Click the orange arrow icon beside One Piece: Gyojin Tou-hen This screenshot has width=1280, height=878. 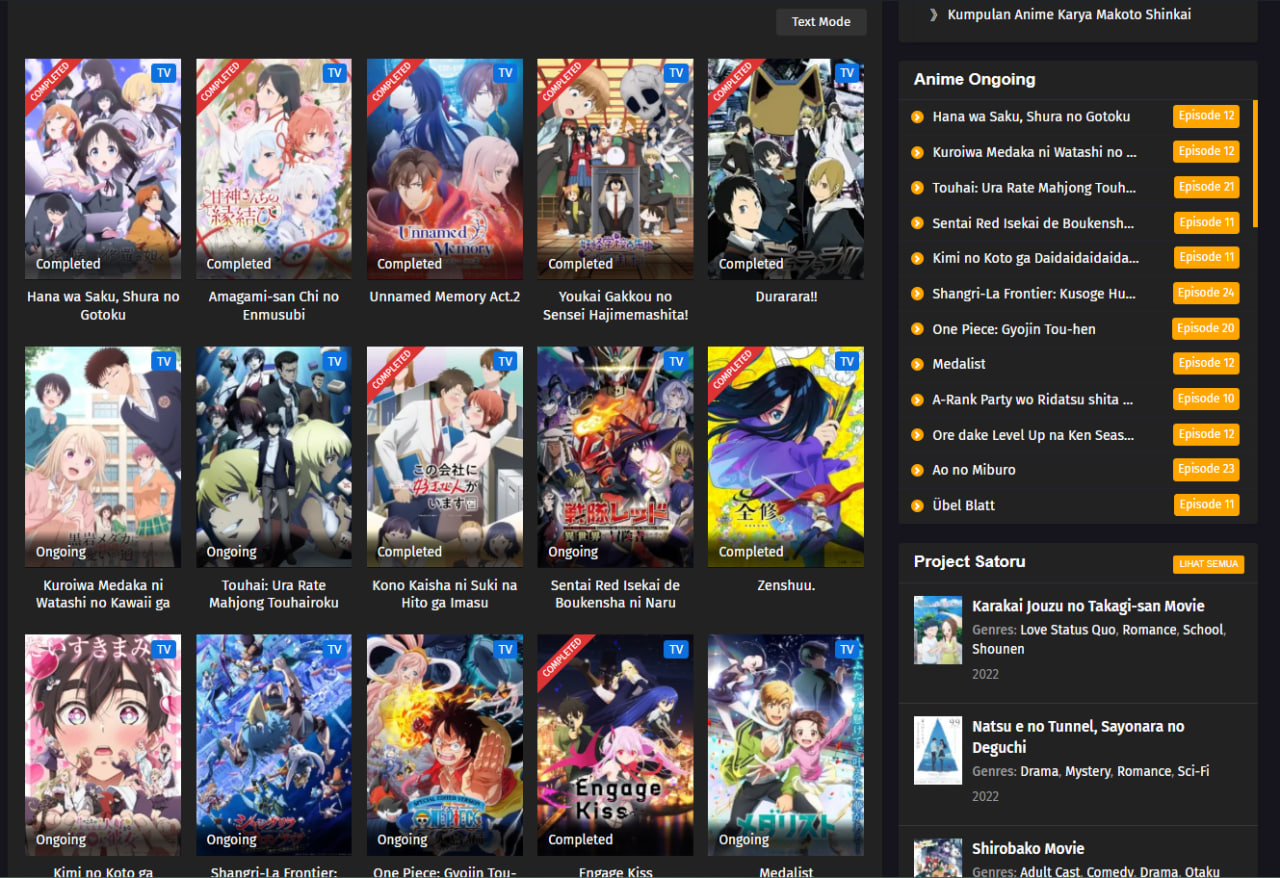[x=917, y=329]
